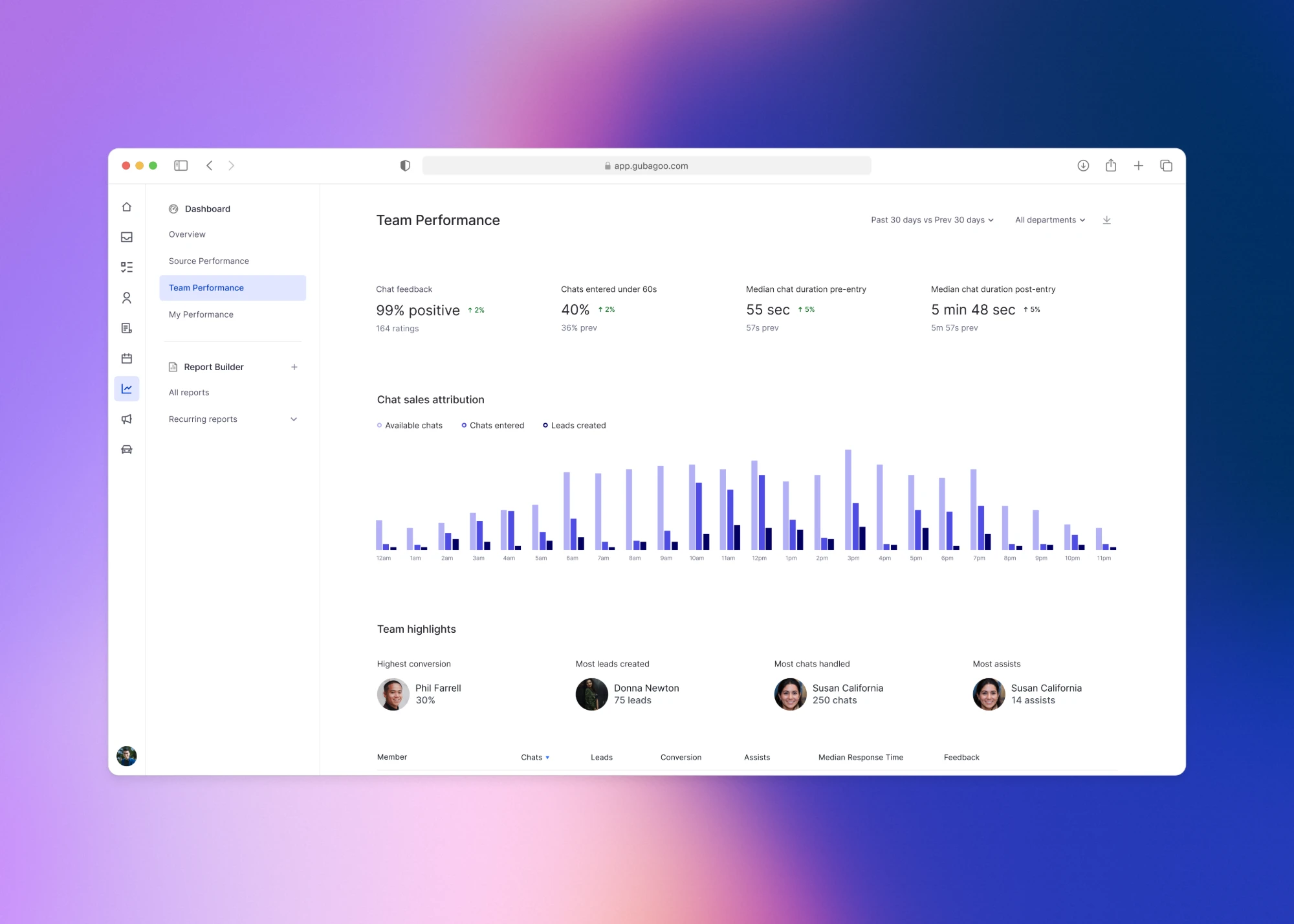The height and width of the screenshot is (924, 1294).
Task: Click the app.gubagoo.com address bar
Action: pos(646,166)
